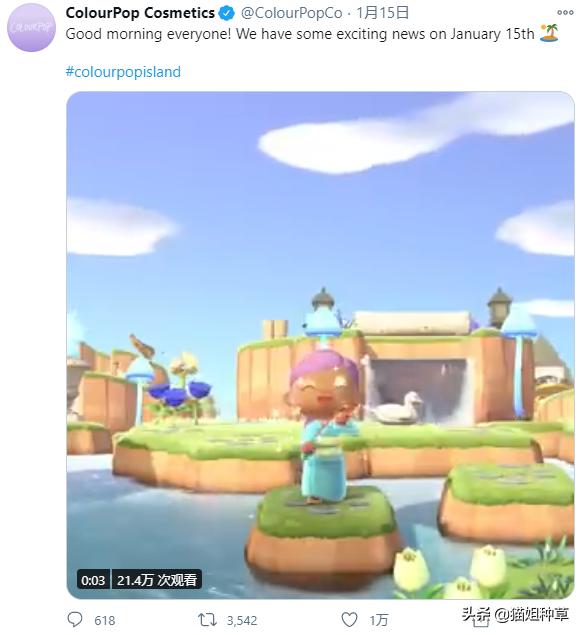The height and width of the screenshot is (635, 582).
Task: Click the ColourPop Cosmetics display name
Action: (140, 13)
